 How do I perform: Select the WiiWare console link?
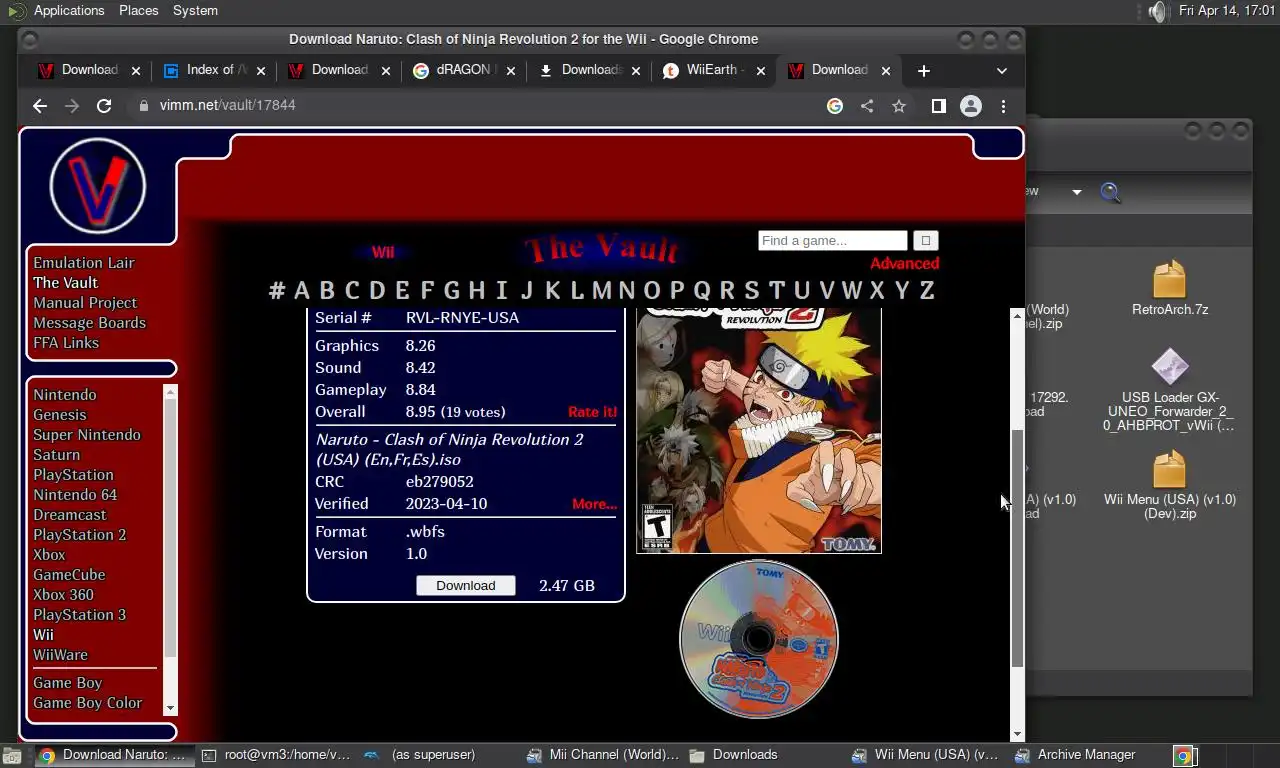click(60, 654)
